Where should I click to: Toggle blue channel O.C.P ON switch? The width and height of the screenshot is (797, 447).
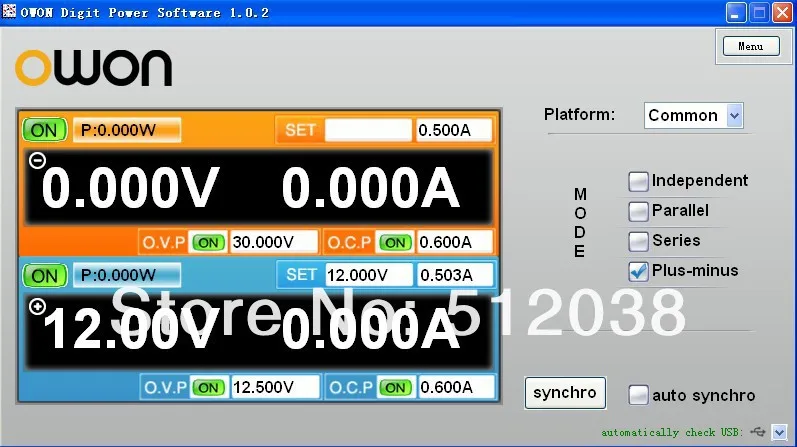(x=395, y=388)
